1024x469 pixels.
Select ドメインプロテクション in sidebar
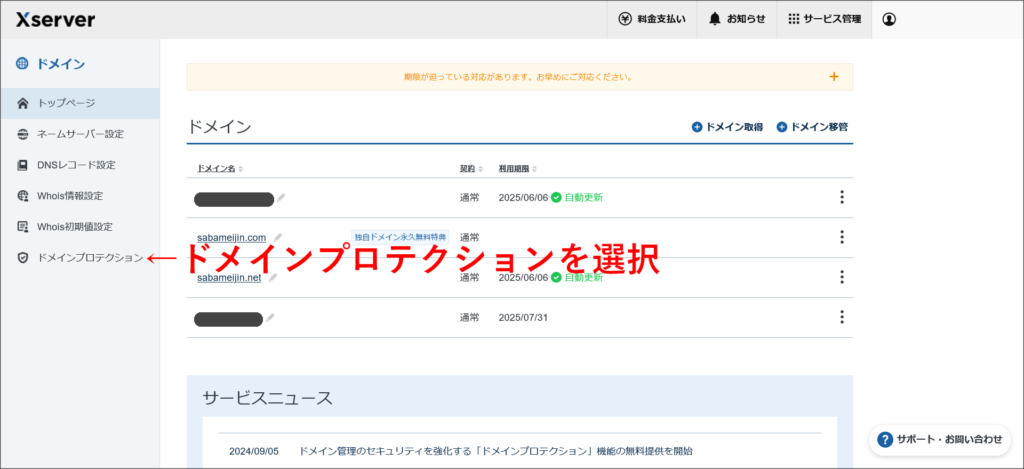(80, 258)
